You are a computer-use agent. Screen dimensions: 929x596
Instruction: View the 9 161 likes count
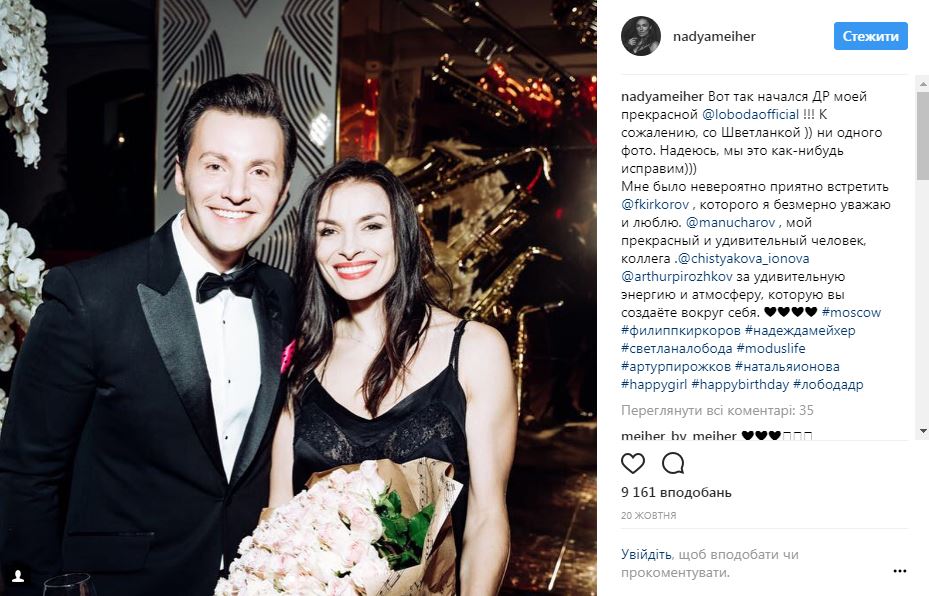[676, 492]
